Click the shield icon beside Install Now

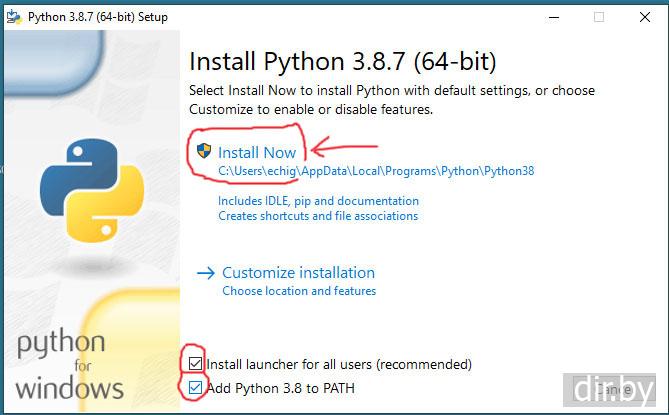204,152
